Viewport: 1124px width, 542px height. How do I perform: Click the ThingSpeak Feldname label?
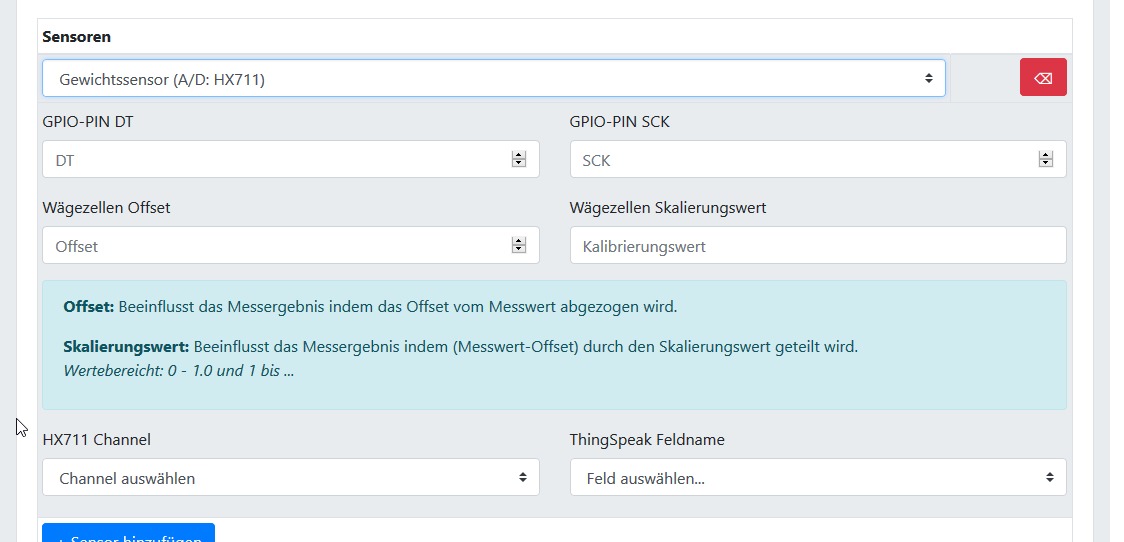647,439
